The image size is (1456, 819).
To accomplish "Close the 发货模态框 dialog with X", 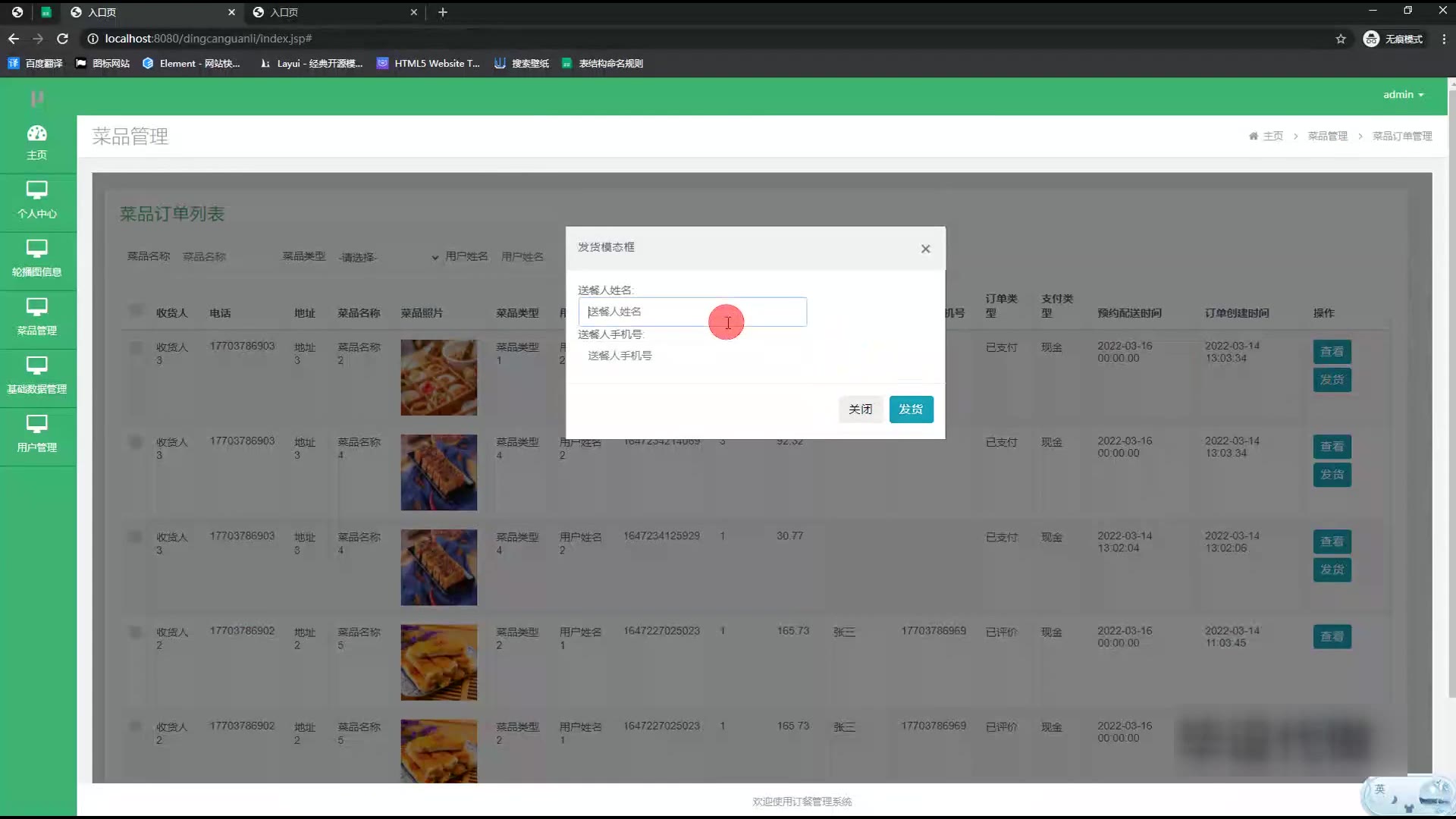I will coord(925,249).
